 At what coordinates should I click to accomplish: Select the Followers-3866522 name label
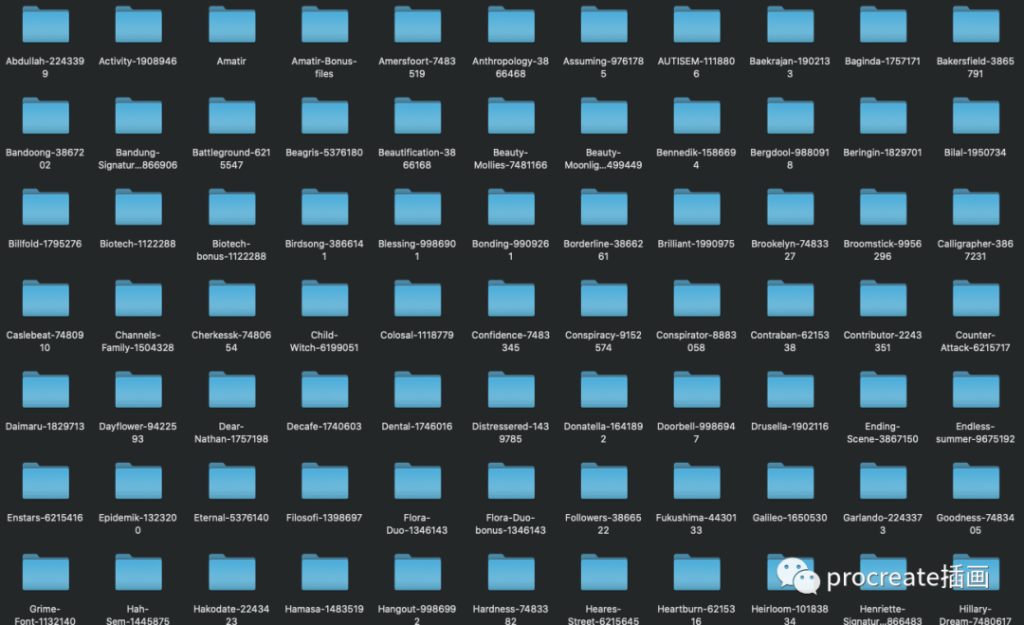coord(603,524)
